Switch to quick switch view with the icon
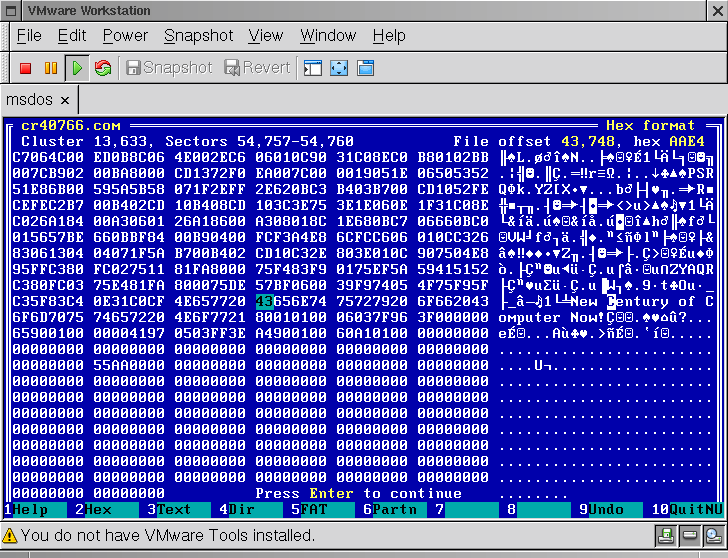The height and width of the screenshot is (558, 728). coord(365,68)
